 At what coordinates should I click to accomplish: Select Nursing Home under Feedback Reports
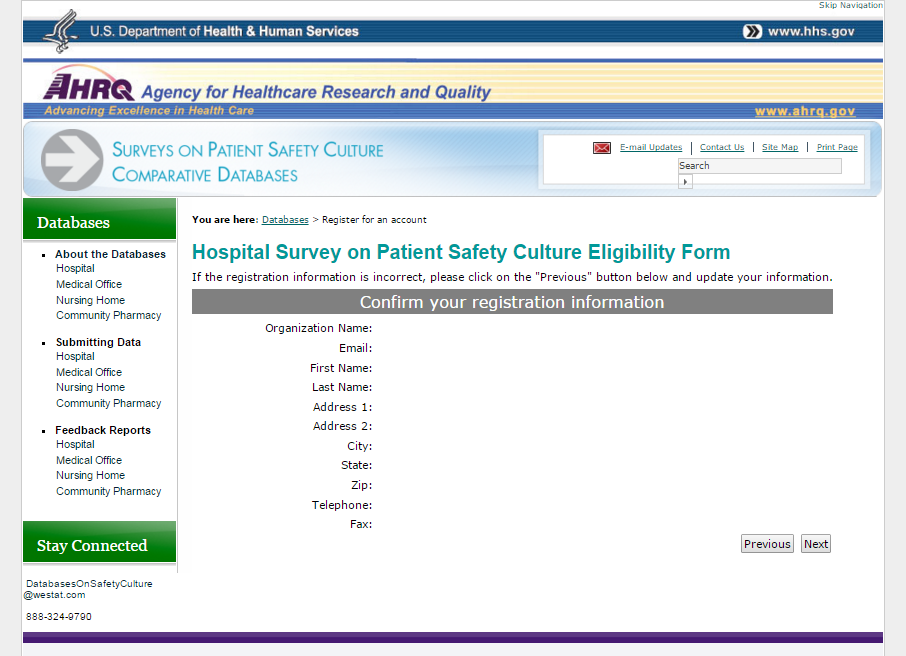(x=90, y=476)
